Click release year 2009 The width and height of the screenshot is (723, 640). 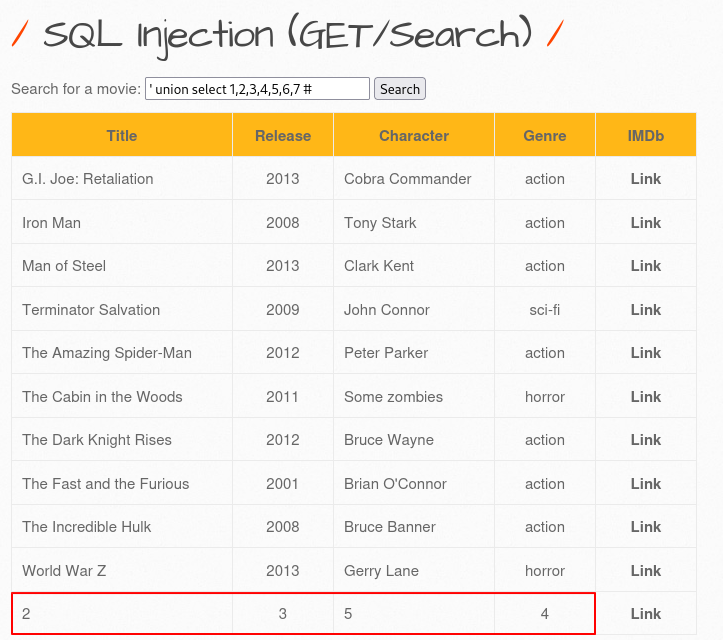click(283, 310)
